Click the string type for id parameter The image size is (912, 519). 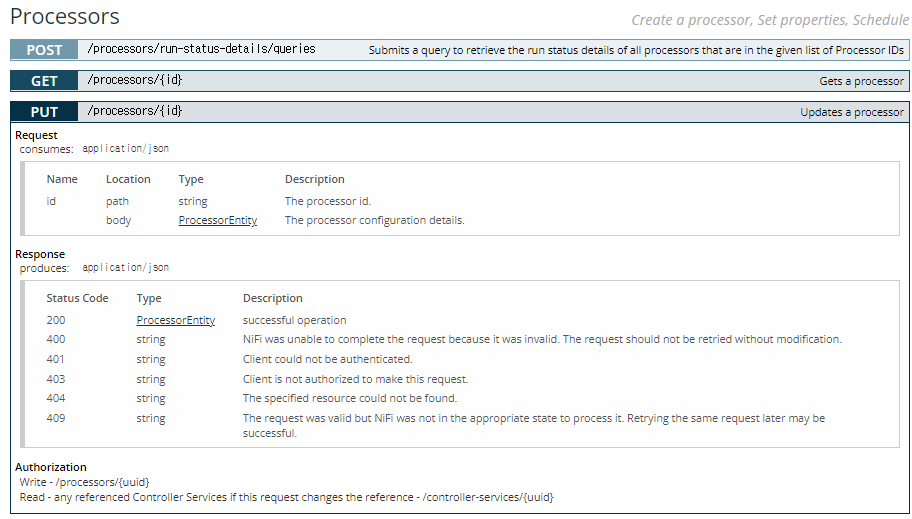[x=193, y=201]
